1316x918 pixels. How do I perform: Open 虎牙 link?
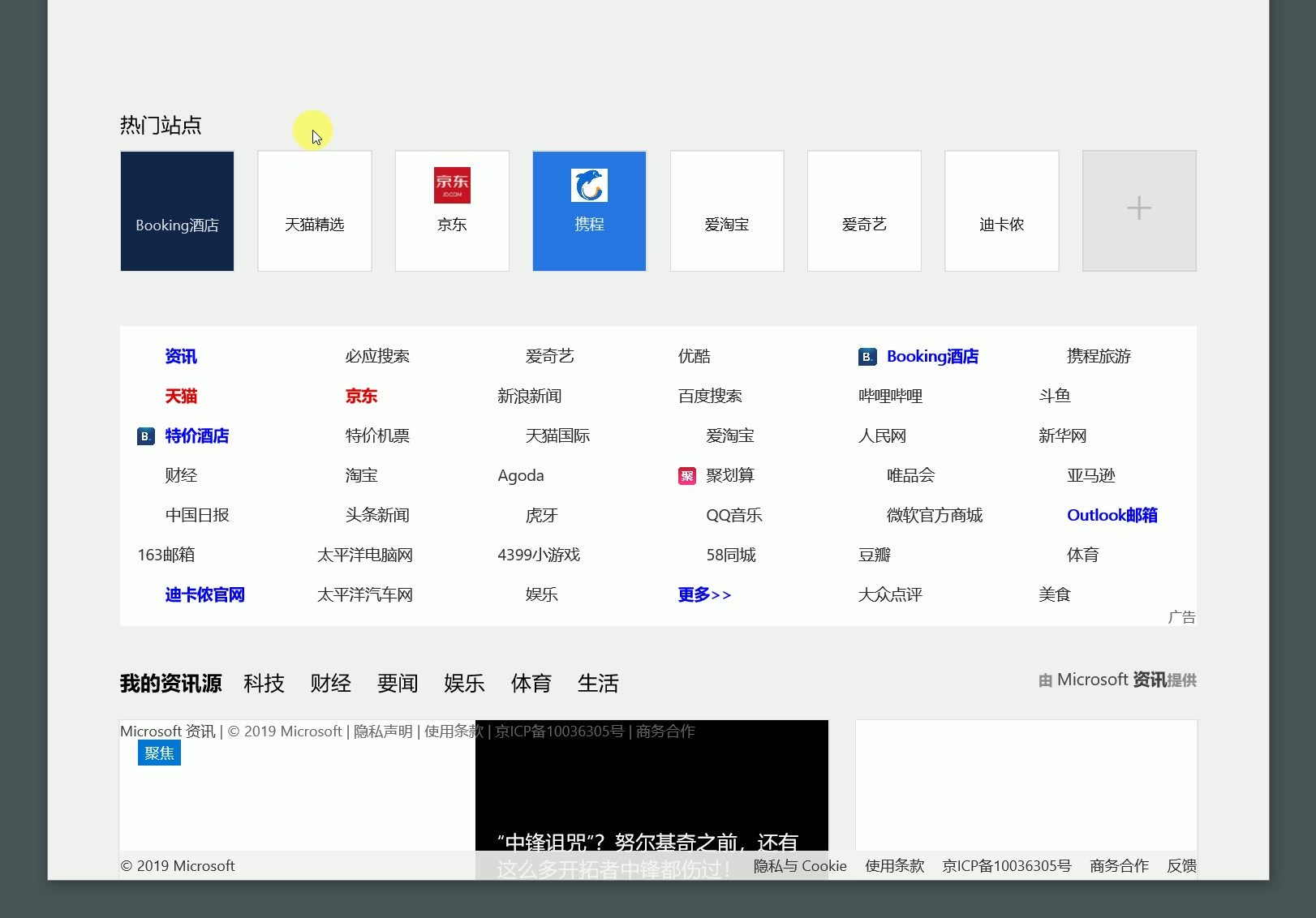(541, 515)
